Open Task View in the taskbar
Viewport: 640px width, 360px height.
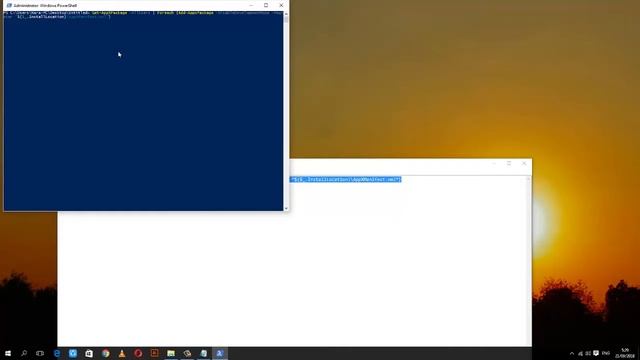pos(40,353)
